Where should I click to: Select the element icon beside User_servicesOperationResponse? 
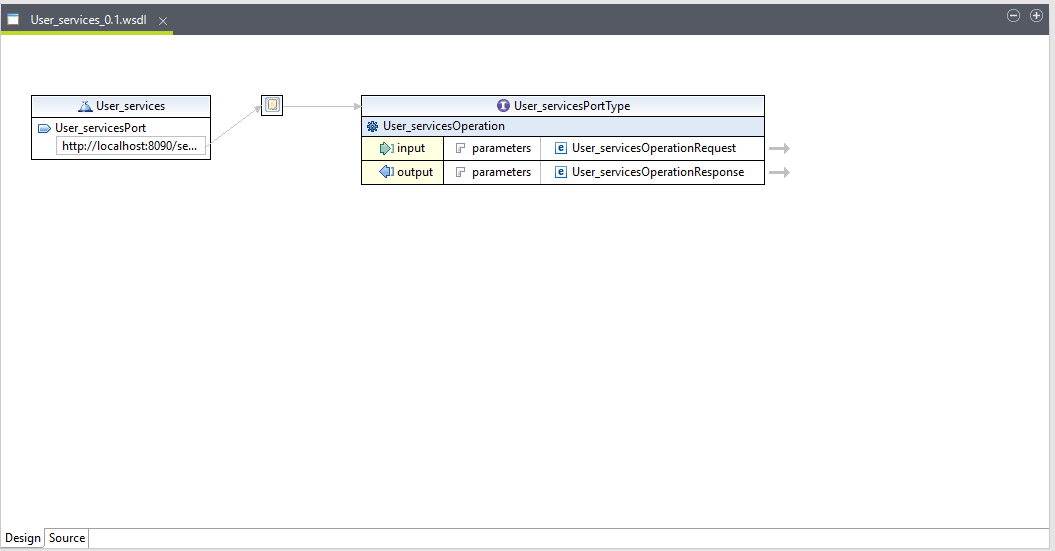coord(561,172)
